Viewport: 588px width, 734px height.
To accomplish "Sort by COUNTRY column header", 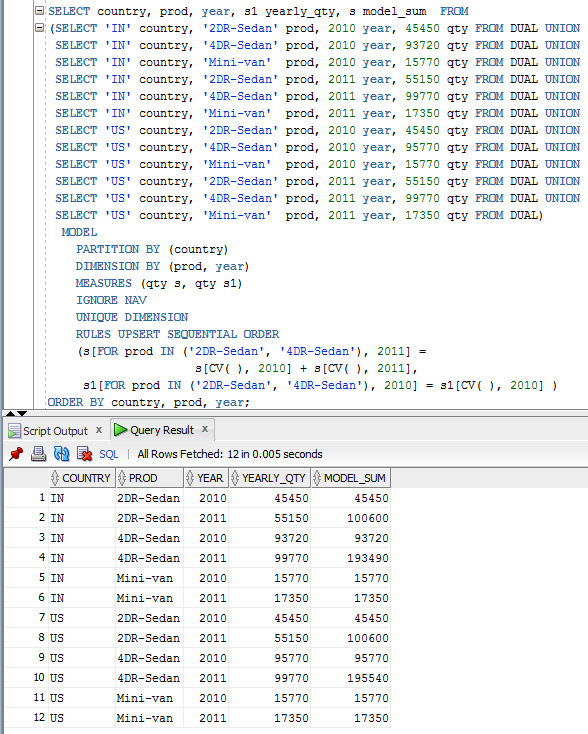I will tap(82, 478).
